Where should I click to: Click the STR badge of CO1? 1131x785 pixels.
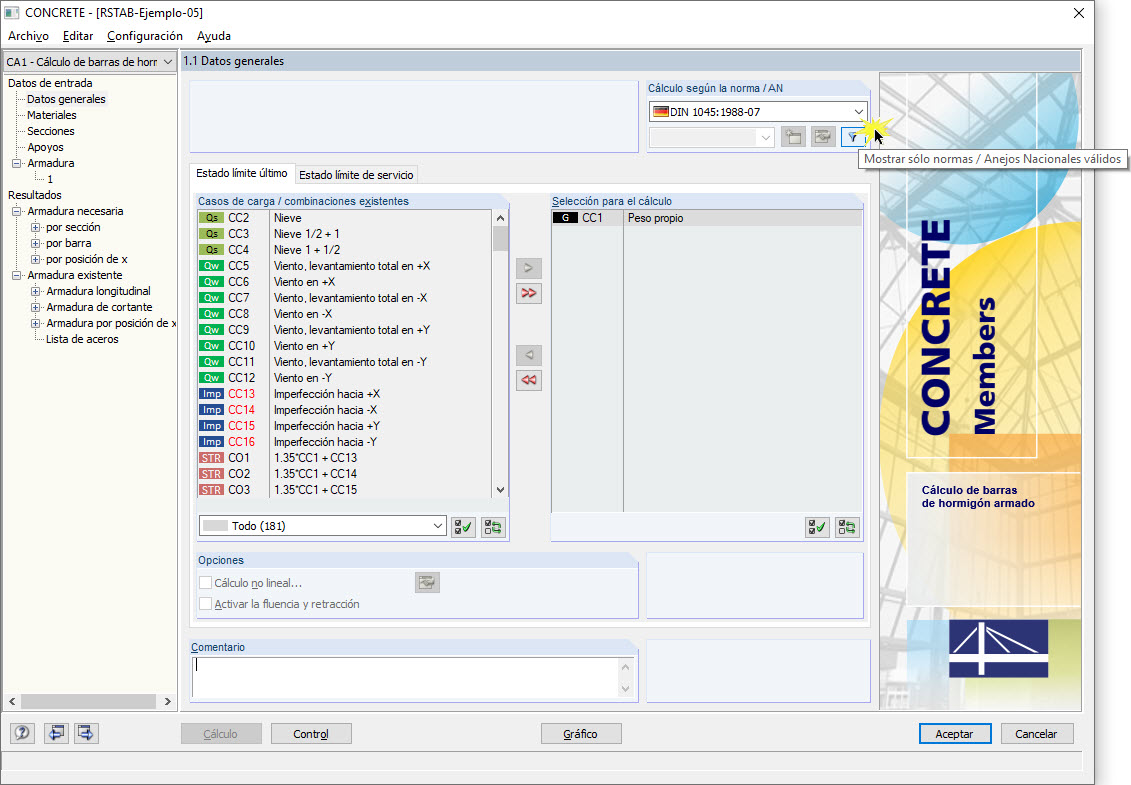(x=211, y=458)
